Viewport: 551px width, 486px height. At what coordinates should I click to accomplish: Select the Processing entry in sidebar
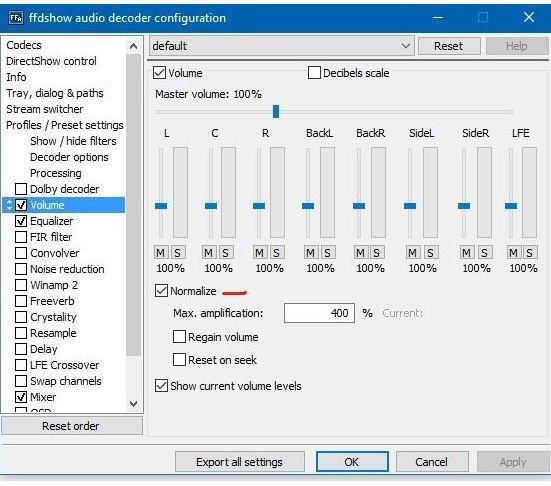[56, 173]
